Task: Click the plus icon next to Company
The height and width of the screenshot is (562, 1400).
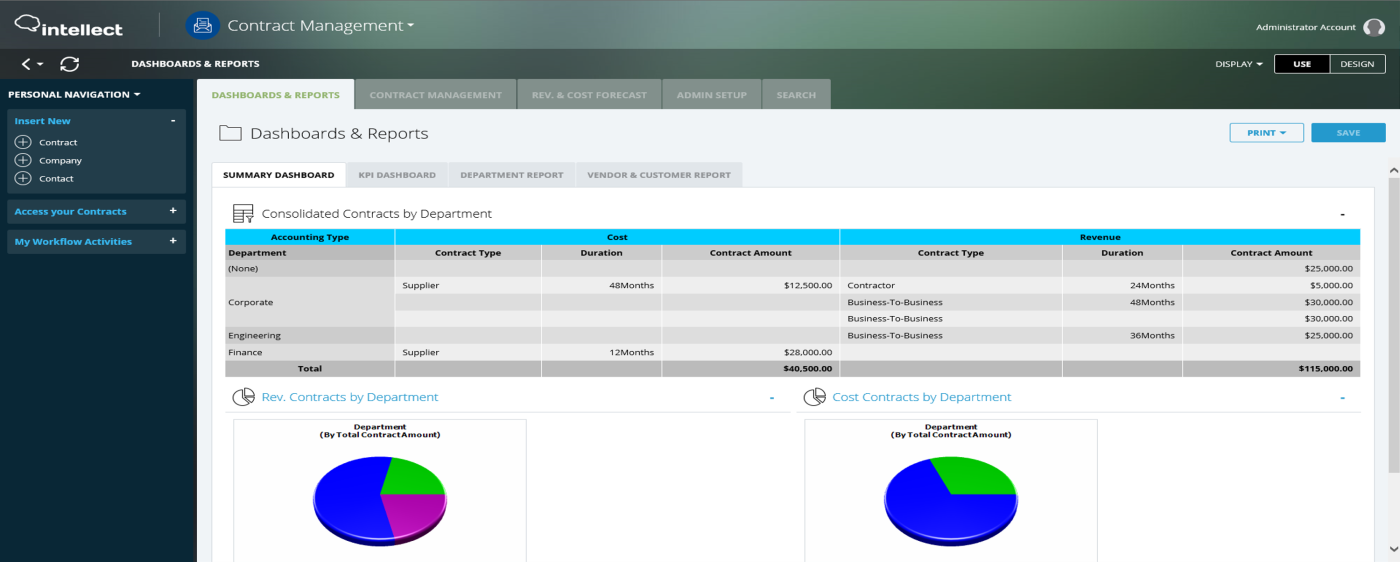Action: click(23, 160)
